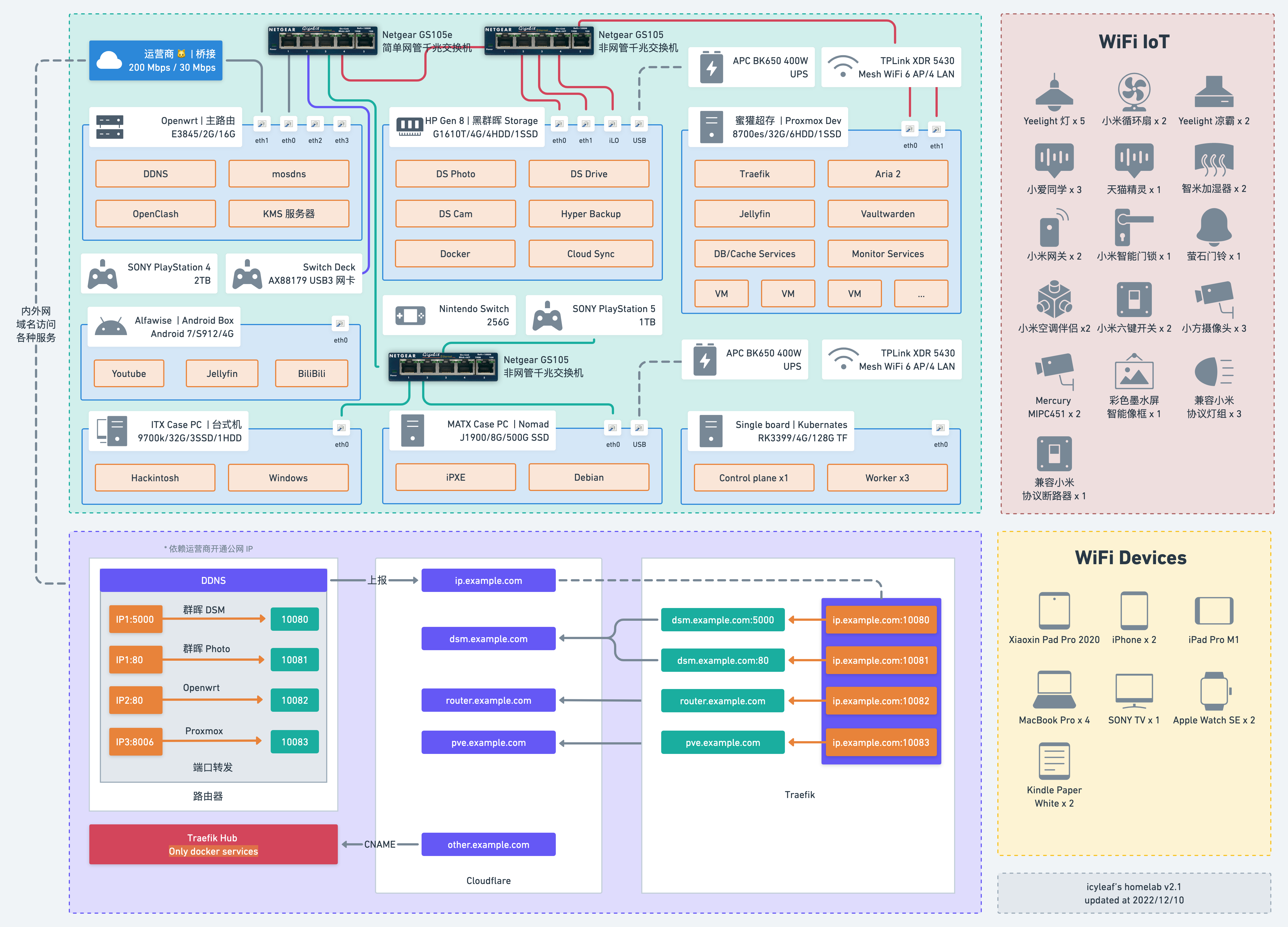
Task: Click the OpenClash service box
Action: 156,214
